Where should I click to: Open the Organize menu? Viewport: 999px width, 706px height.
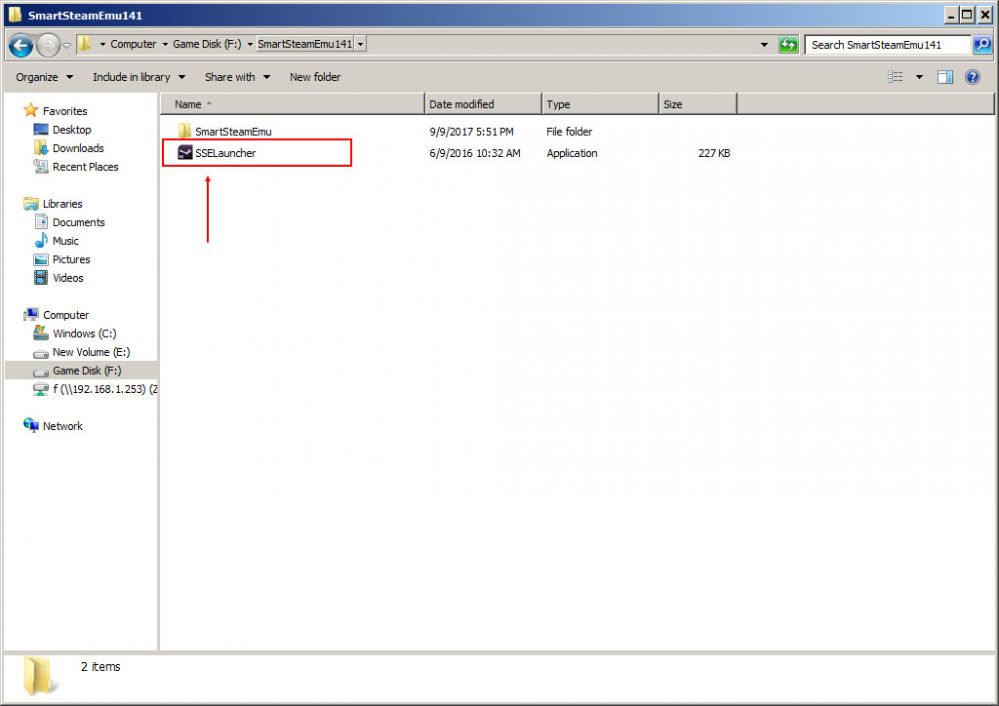tap(44, 77)
